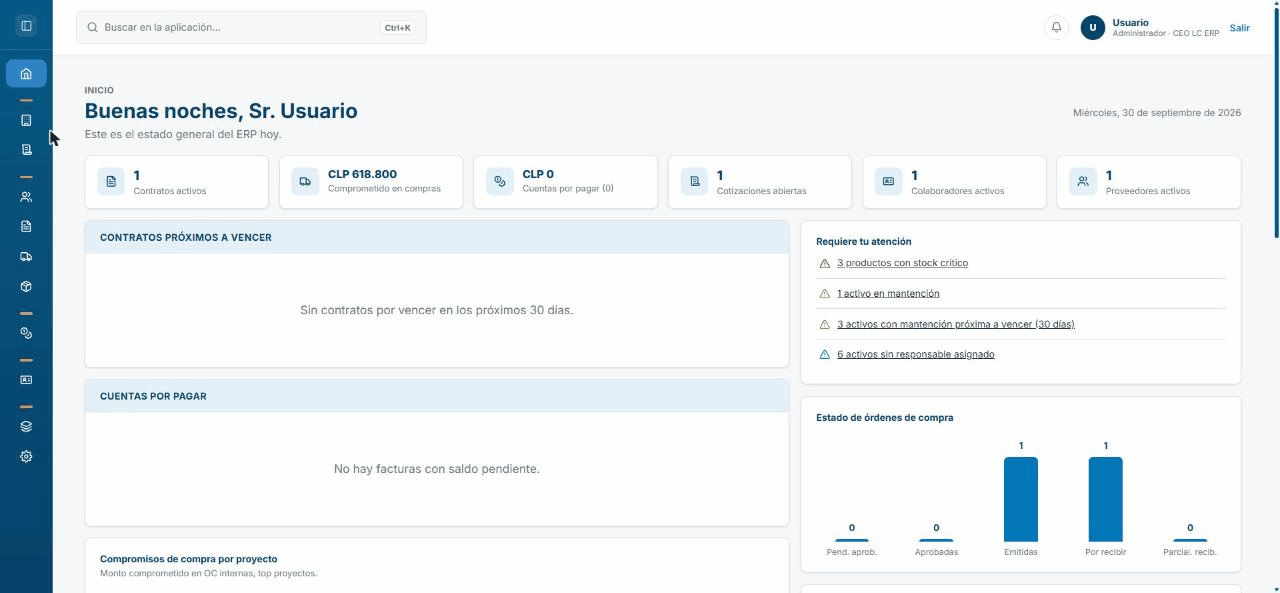The image size is (1280, 593).
Task: Click the Cotizaciones abiertas card icon
Action: click(694, 181)
